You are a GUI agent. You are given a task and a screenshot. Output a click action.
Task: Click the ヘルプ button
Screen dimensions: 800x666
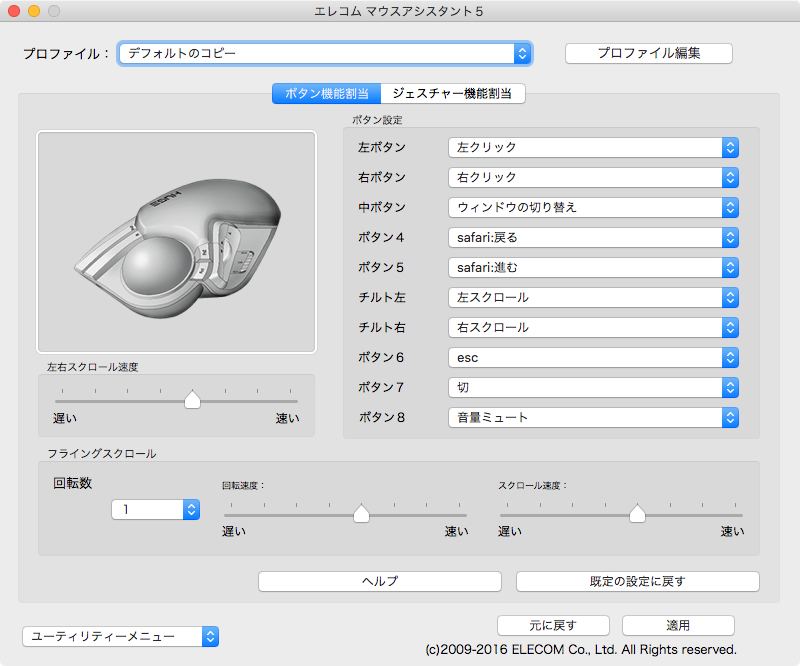click(x=380, y=581)
